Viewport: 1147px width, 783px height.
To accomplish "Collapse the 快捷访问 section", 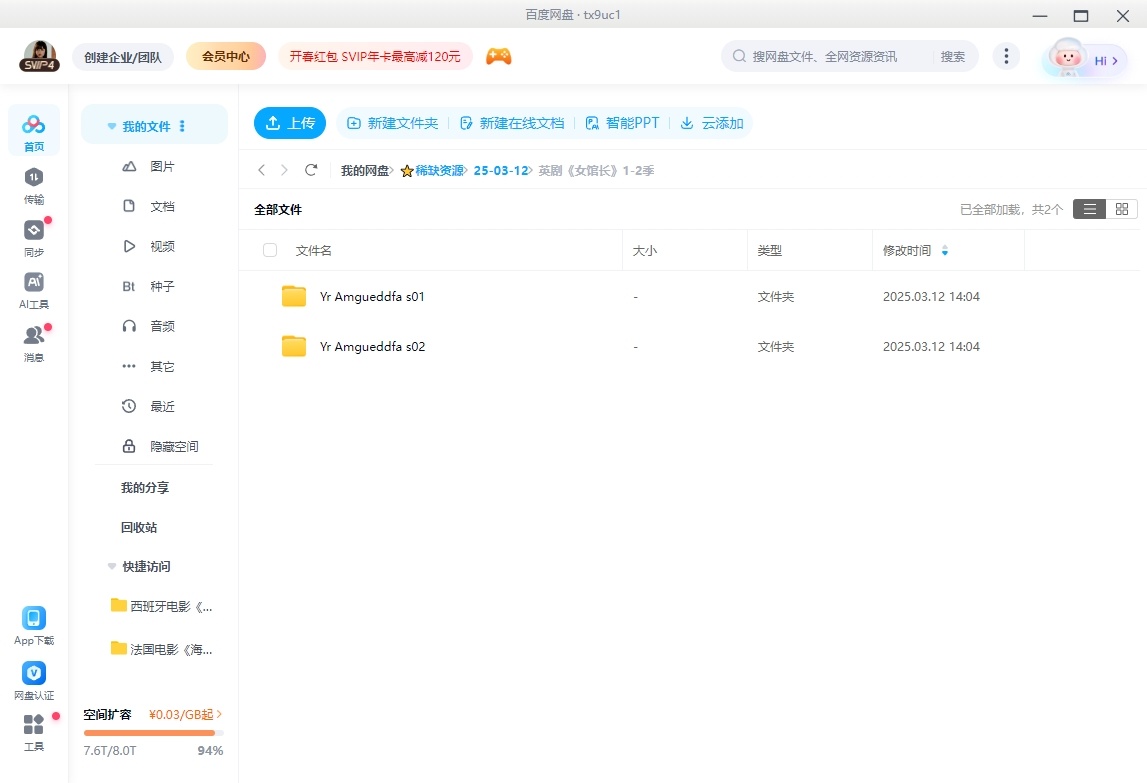I will 111,566.
